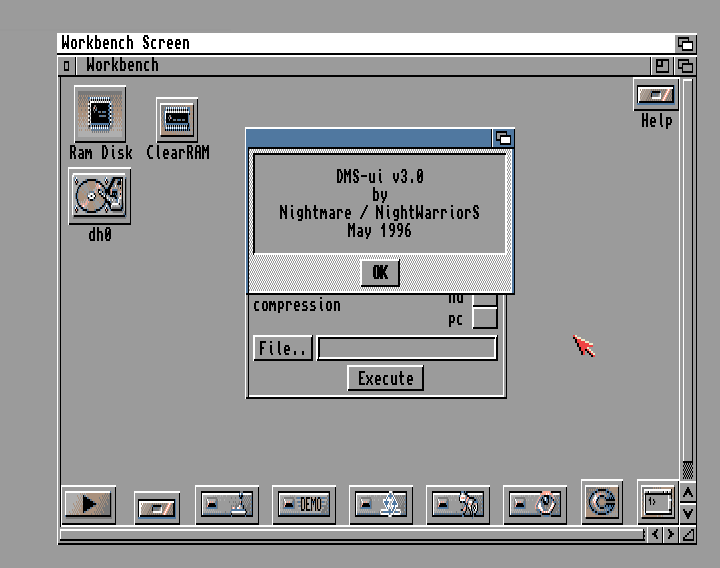This screenshot has height=568, width=720.
Task: Open the drawer icon with the clock
Action: (534, 505)
